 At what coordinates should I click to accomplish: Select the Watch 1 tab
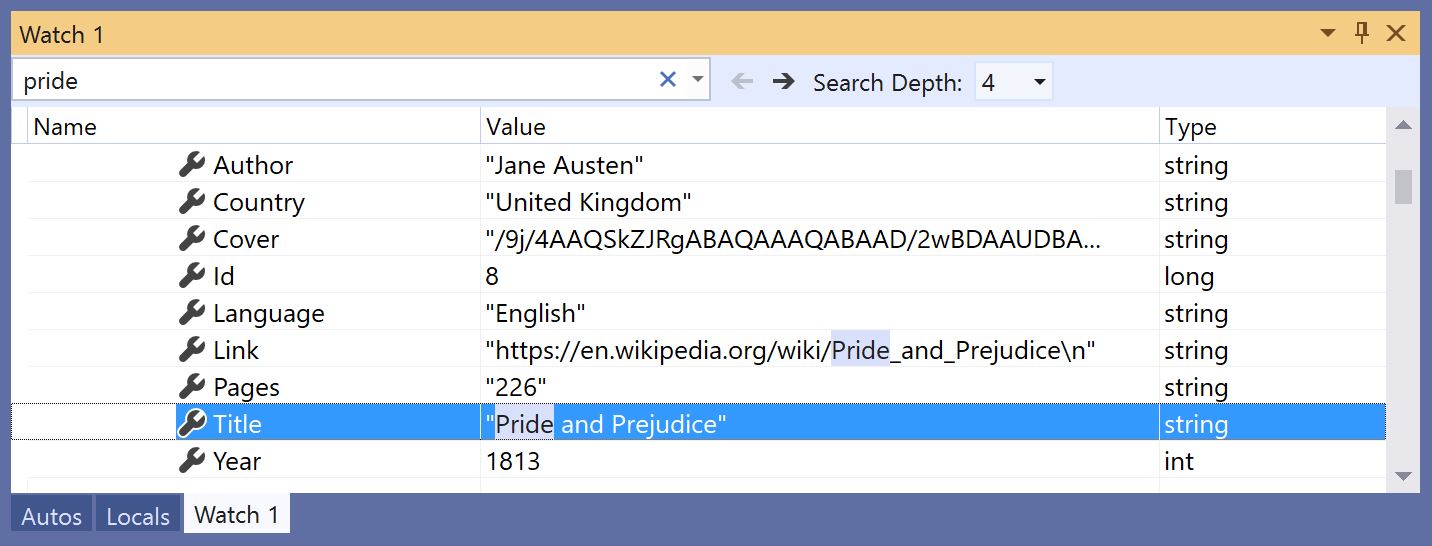[x=237, y=515]
